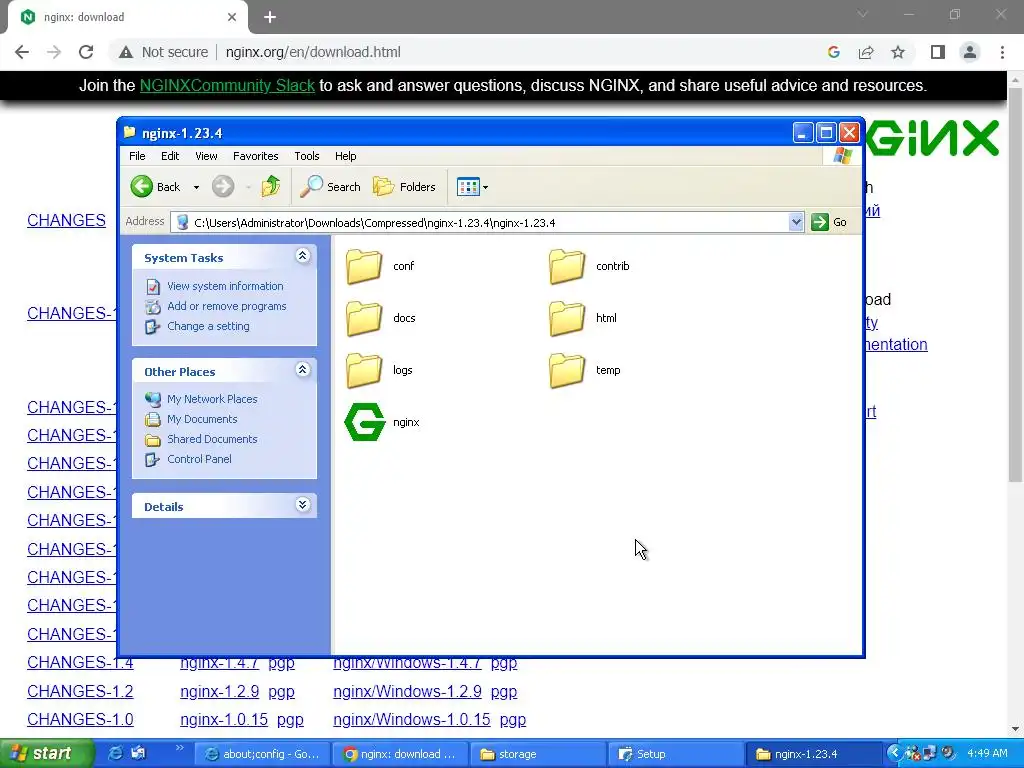This screenshot has width=1024, height=768.
Task: Open the Edit menu
Action: (x=170, y=156)
